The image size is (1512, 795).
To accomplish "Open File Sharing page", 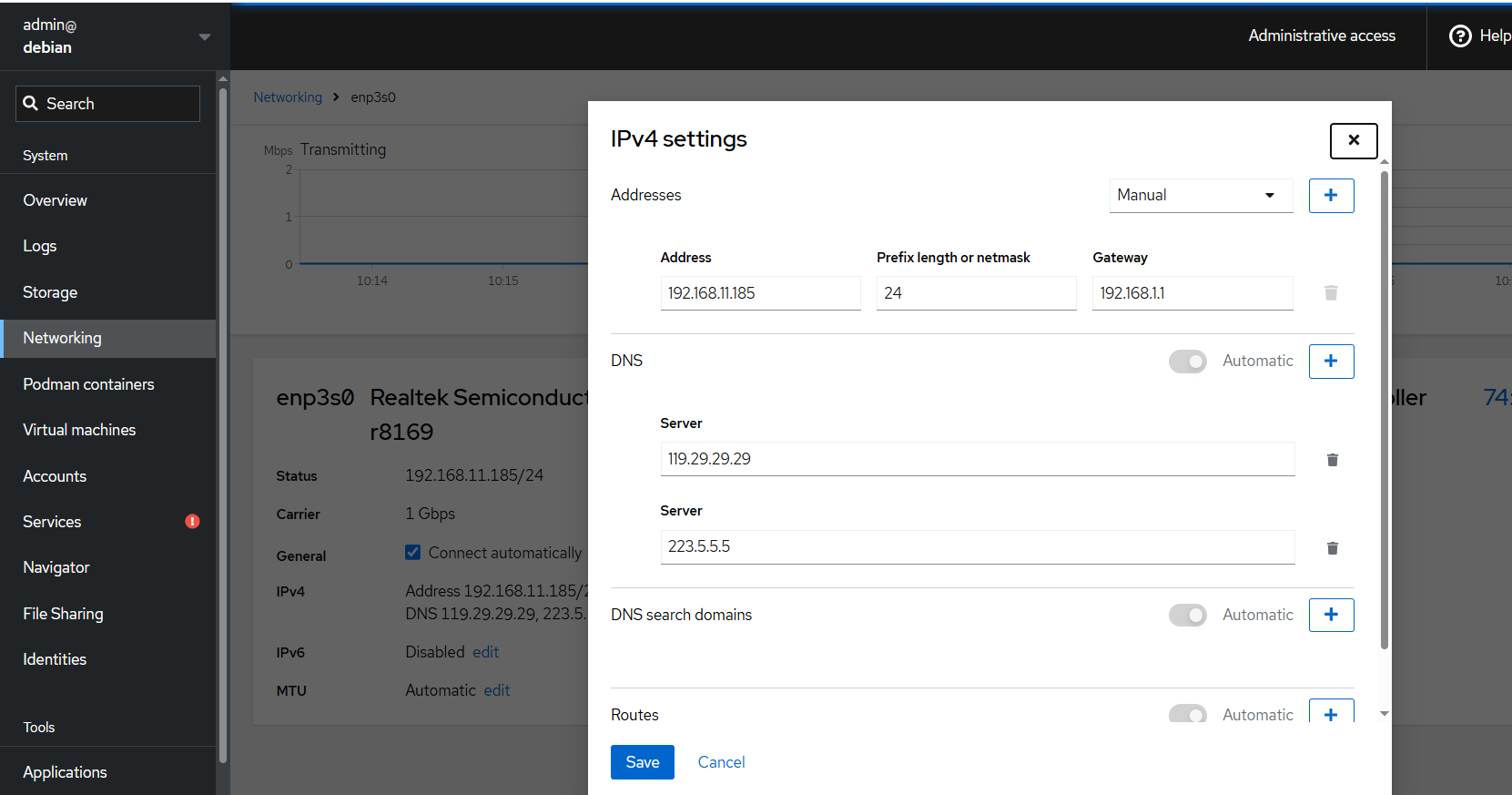I will click(108, 614).
